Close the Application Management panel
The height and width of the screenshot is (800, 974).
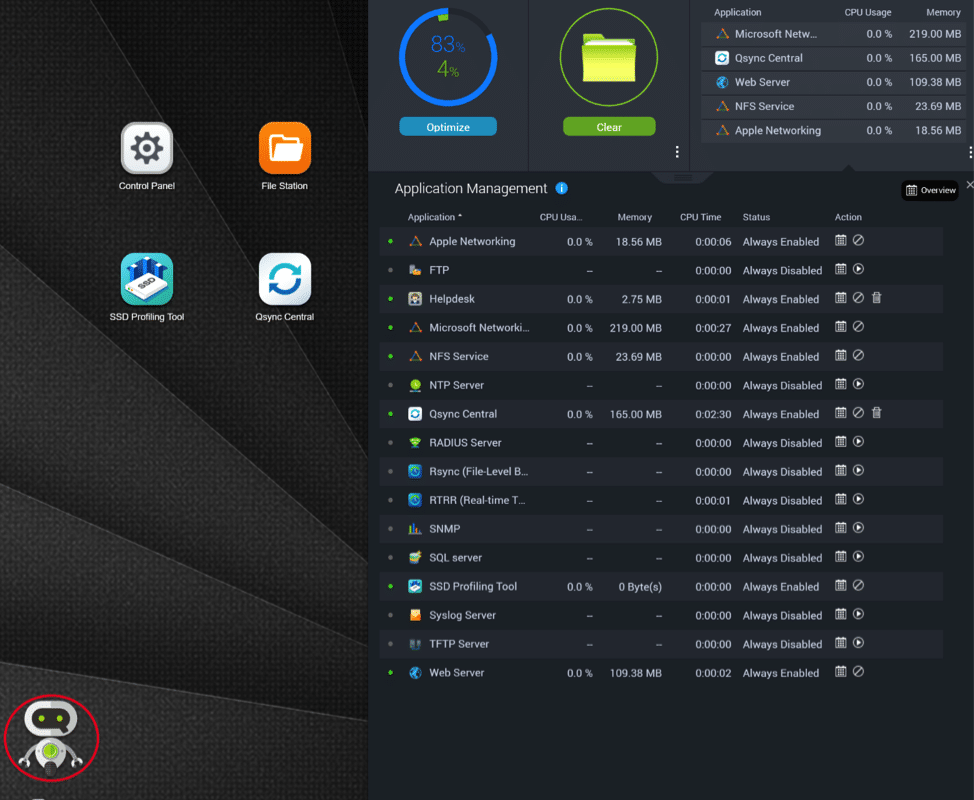(x=969, y=184)
